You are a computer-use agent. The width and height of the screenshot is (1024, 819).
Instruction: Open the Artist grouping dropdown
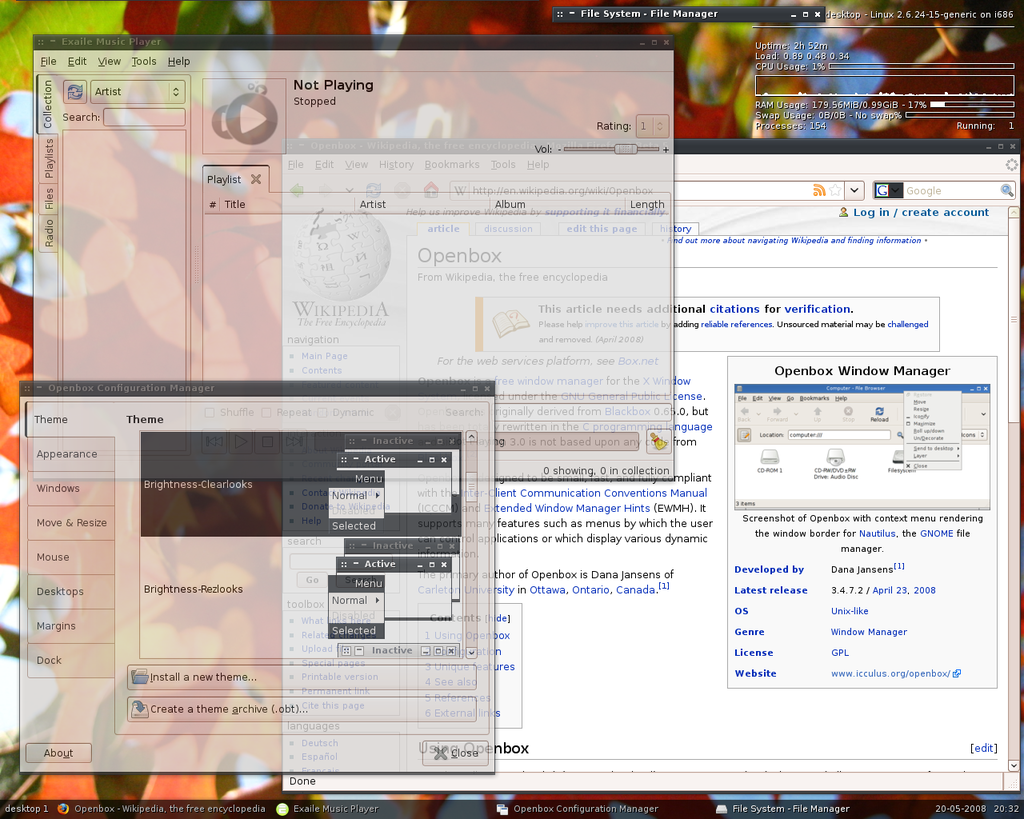click(x=138, y=92)
